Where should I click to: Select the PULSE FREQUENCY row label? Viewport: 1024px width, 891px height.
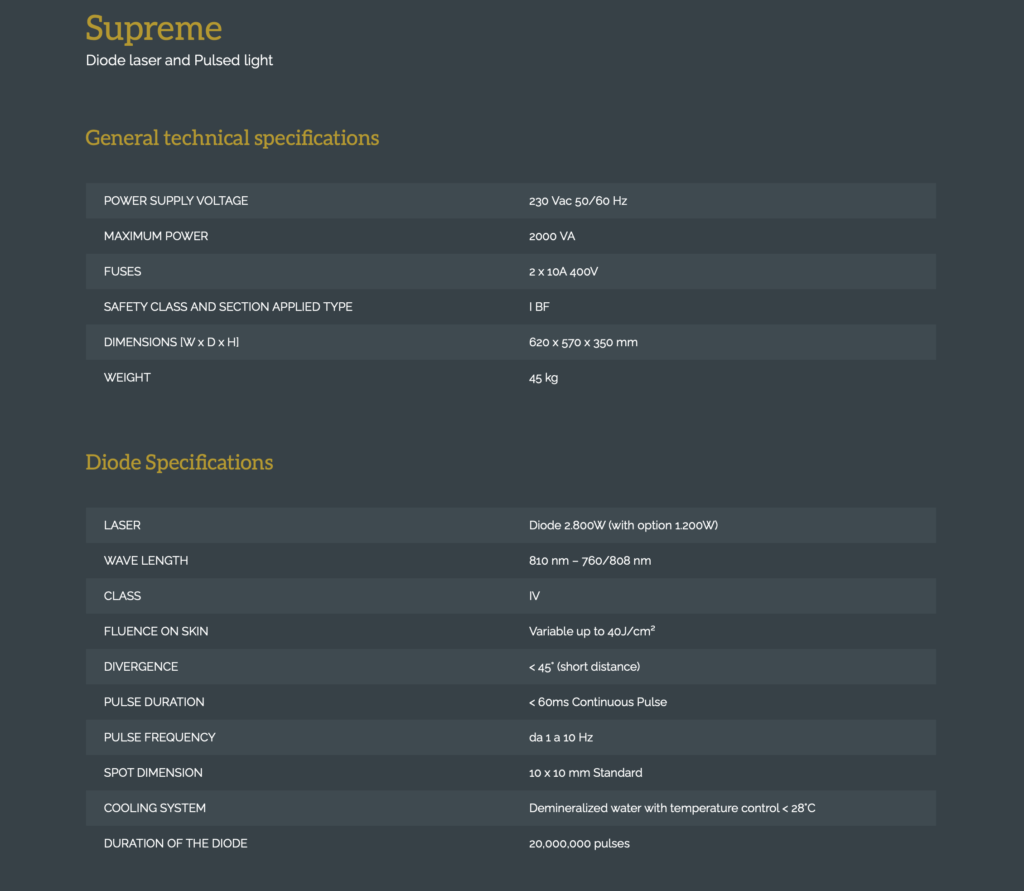[x=160, y=738]
